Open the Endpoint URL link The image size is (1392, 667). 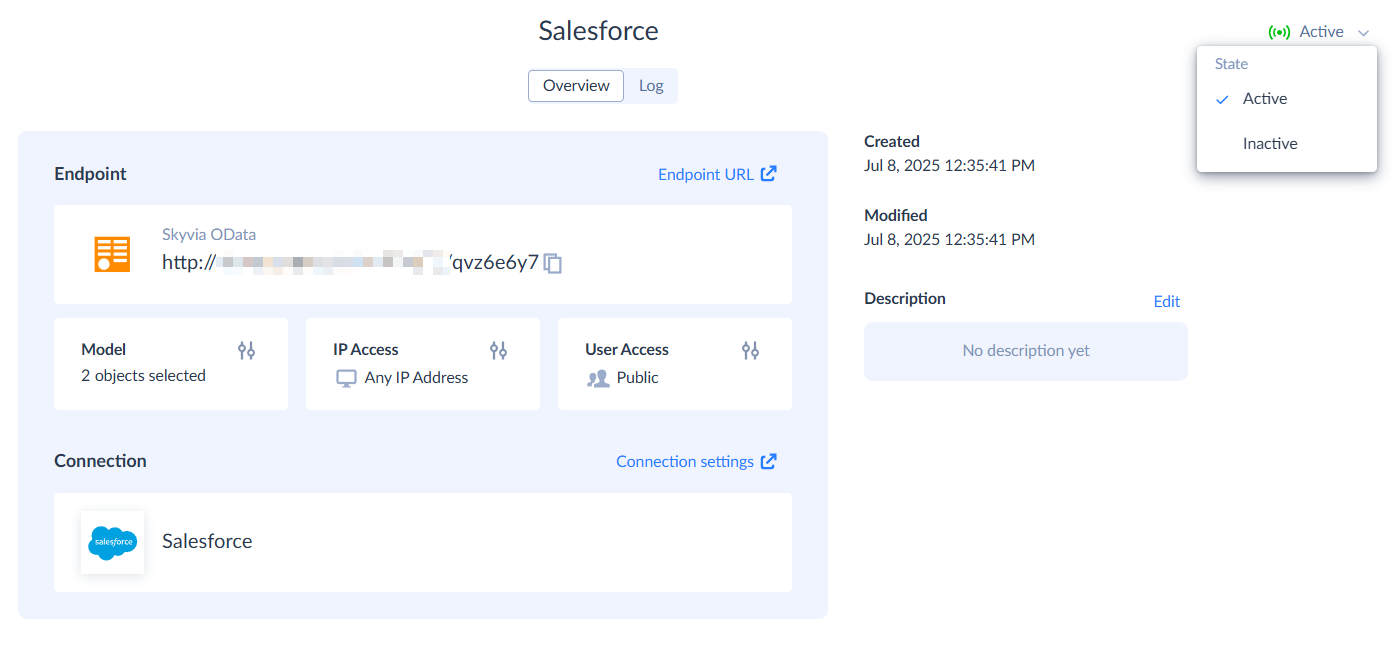click(x=706, y=174)
